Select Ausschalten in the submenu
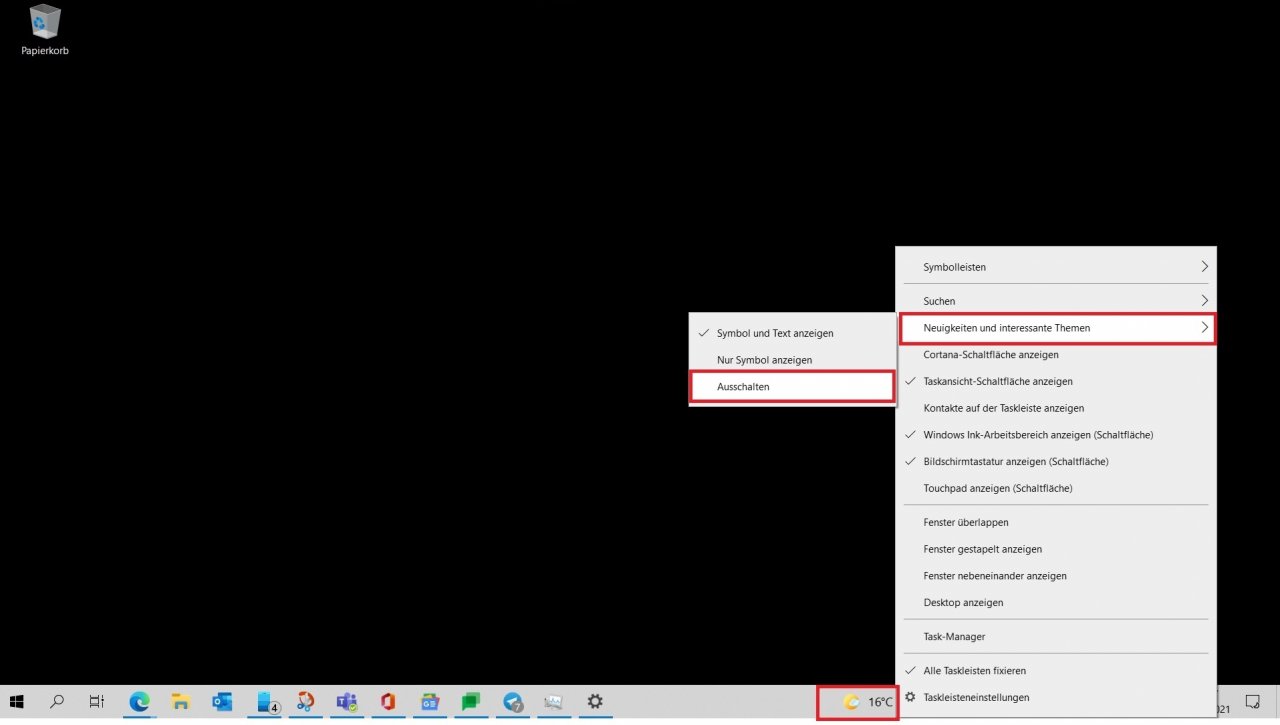1280x725 pixels. [x=792, y=386]
